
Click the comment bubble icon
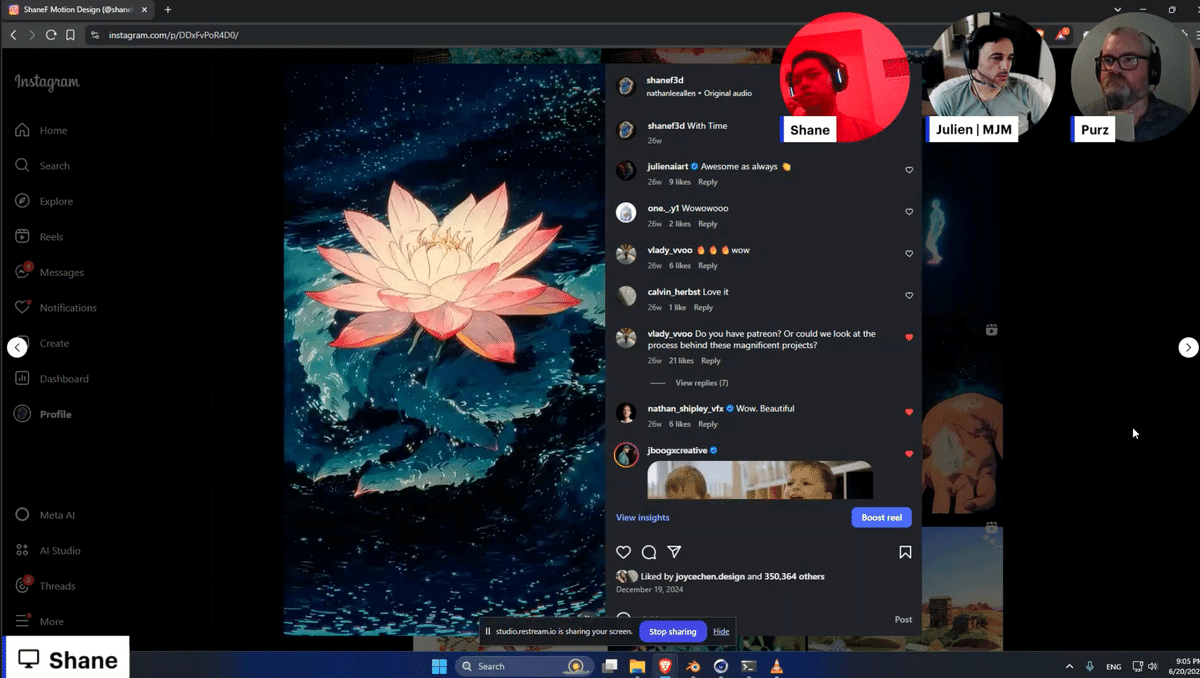coord(649,552)
